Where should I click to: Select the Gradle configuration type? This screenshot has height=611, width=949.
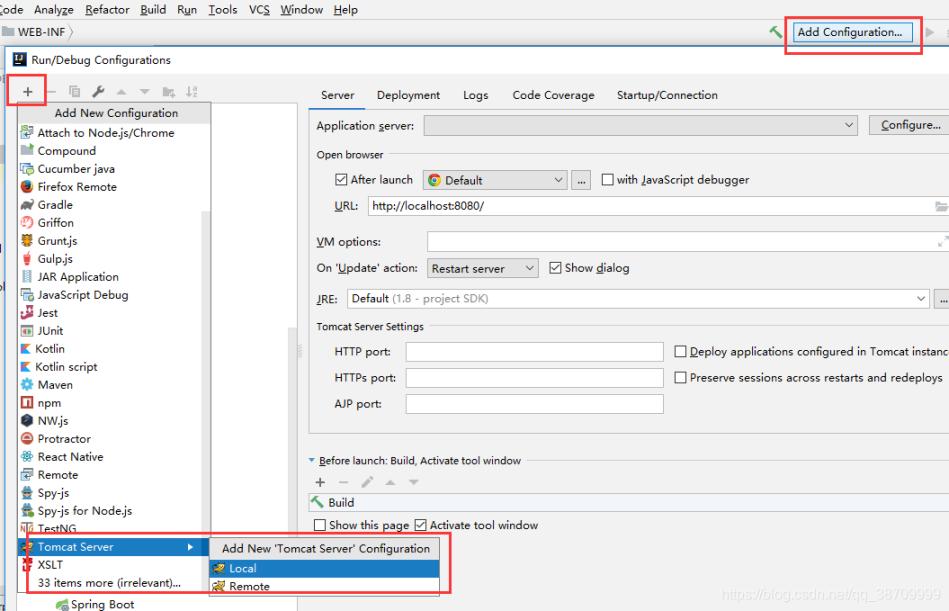pyautogui.click(x=55, y=205)
